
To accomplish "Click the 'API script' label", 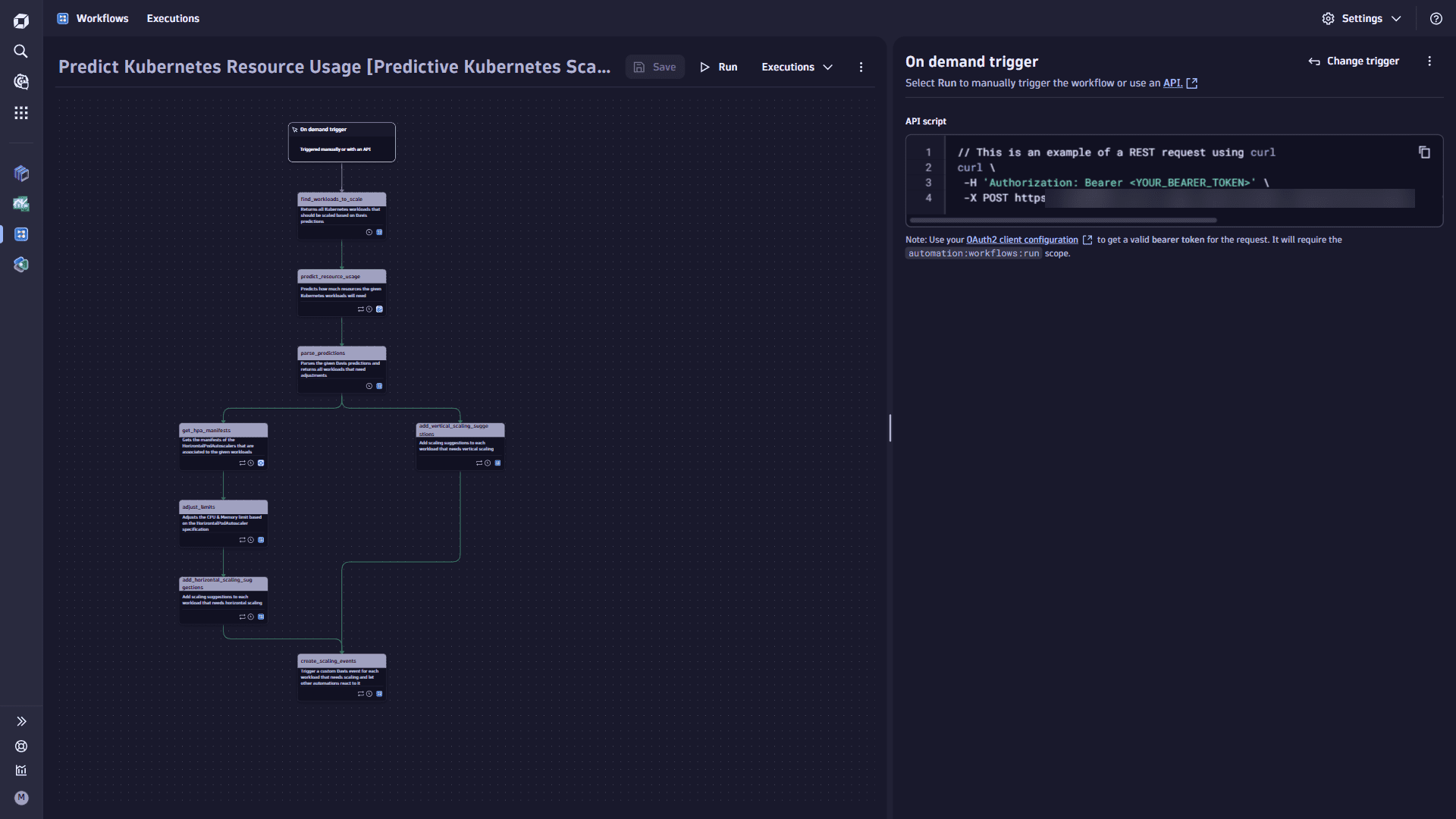I will pyautogui.click(x=926, y=121).
